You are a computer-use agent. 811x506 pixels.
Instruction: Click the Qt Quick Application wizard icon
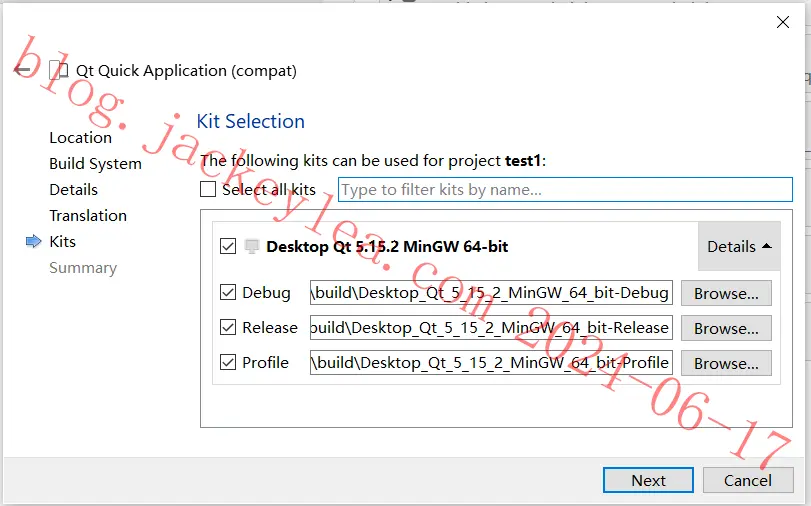[58, 70]
